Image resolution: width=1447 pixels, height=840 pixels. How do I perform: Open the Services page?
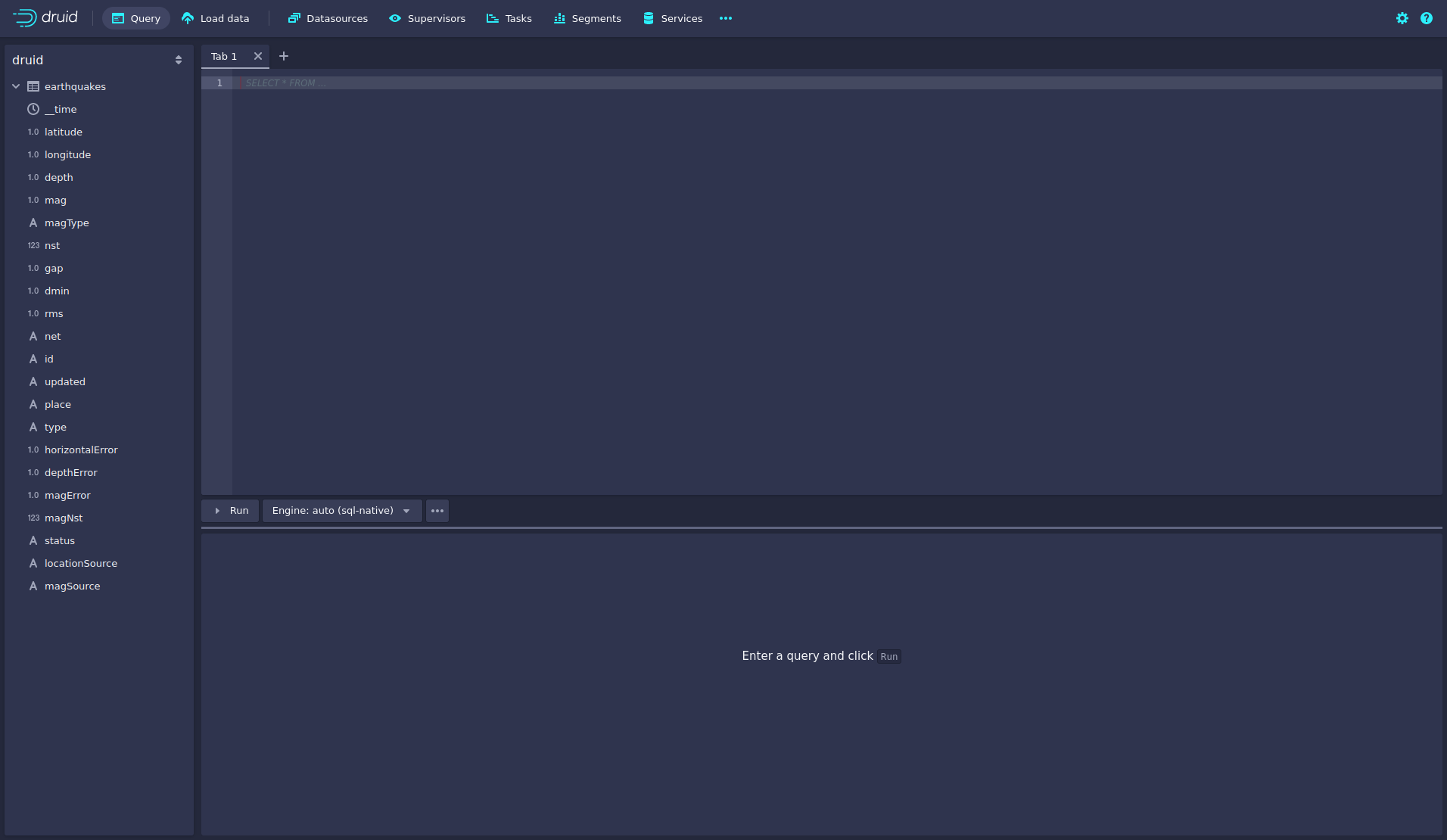[673, 18]
